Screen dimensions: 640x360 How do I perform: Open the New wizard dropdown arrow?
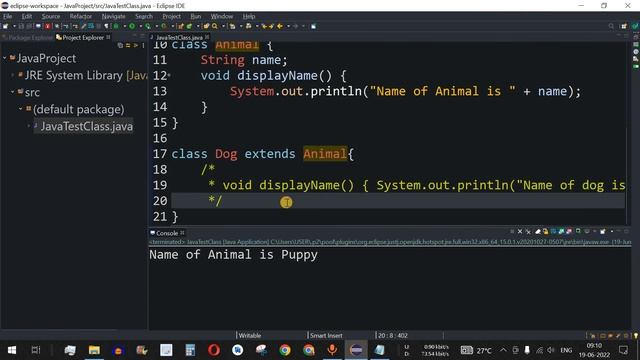14,26
